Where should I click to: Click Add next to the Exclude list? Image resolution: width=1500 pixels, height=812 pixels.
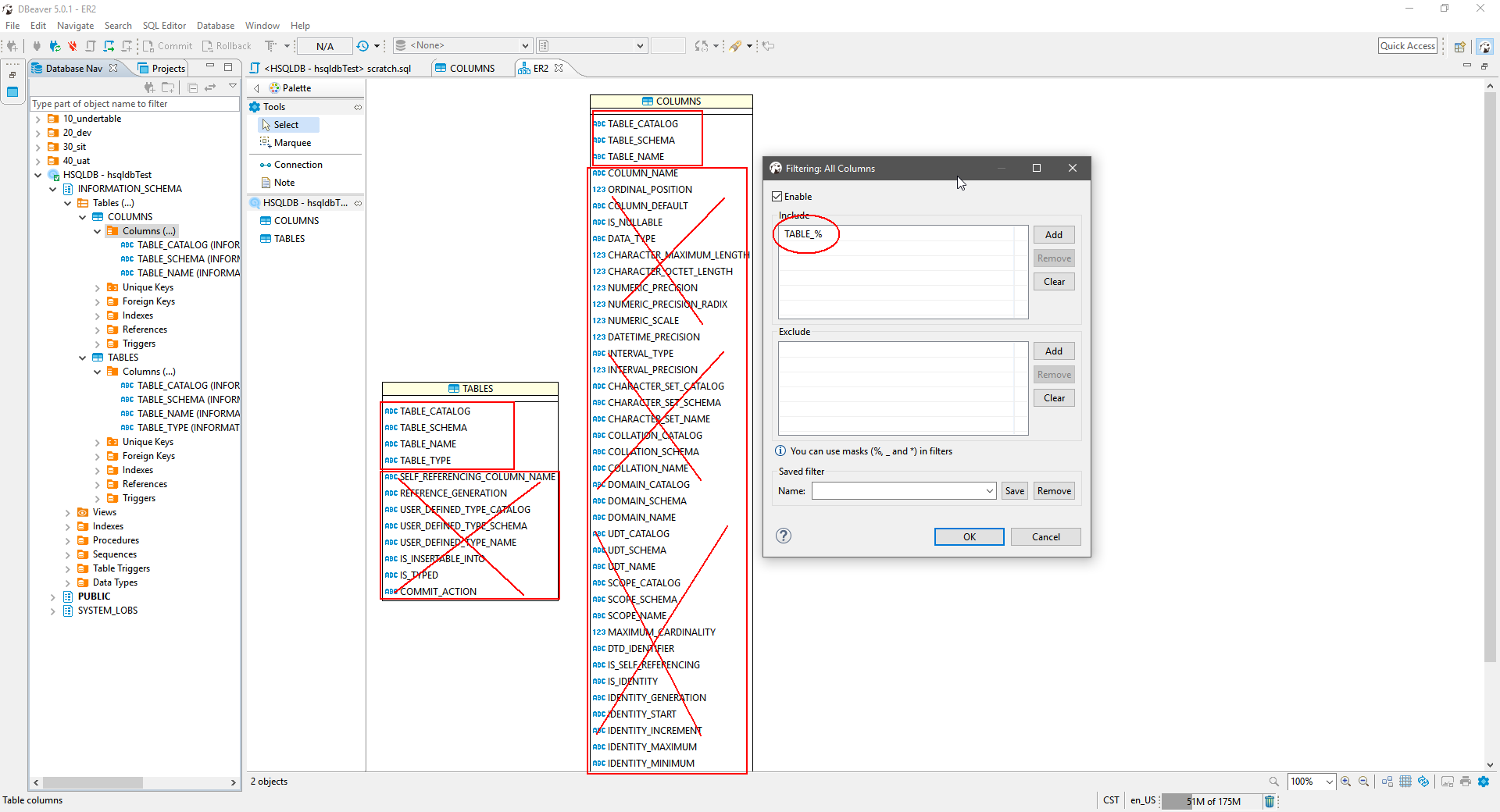click(x=1053, y=351)
